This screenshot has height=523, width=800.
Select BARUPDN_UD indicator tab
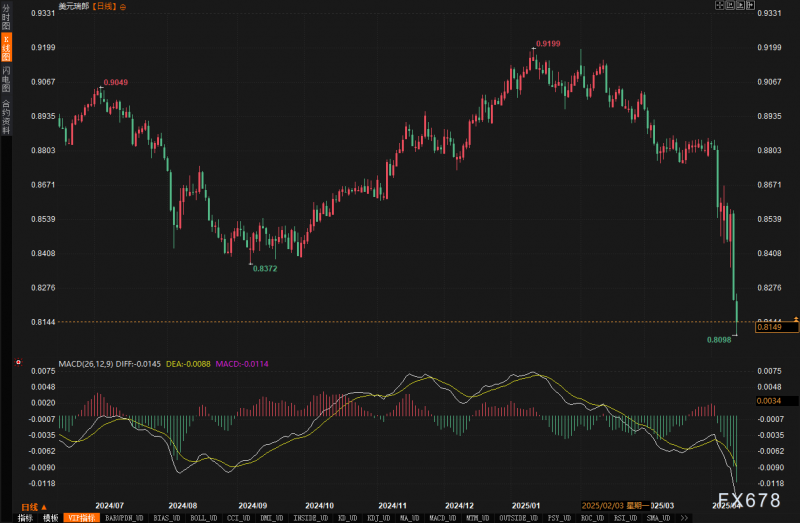[x=124, y=518]
